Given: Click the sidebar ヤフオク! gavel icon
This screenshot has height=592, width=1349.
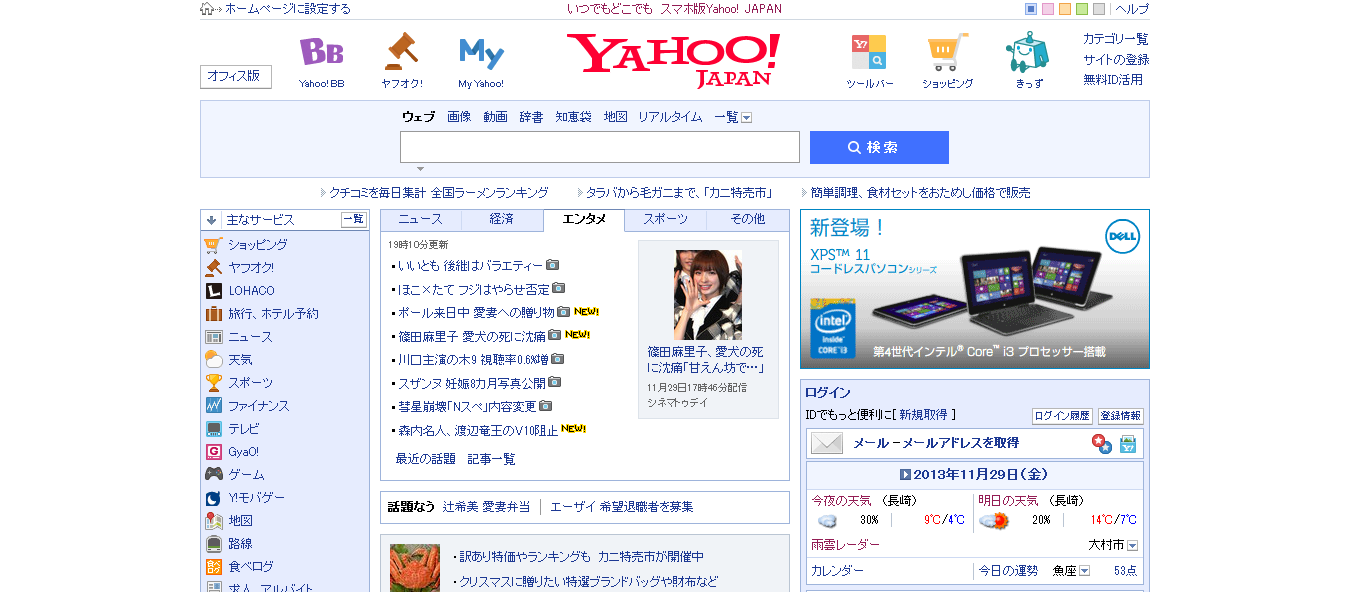Looking at the screenshot, I should point(213,267).
